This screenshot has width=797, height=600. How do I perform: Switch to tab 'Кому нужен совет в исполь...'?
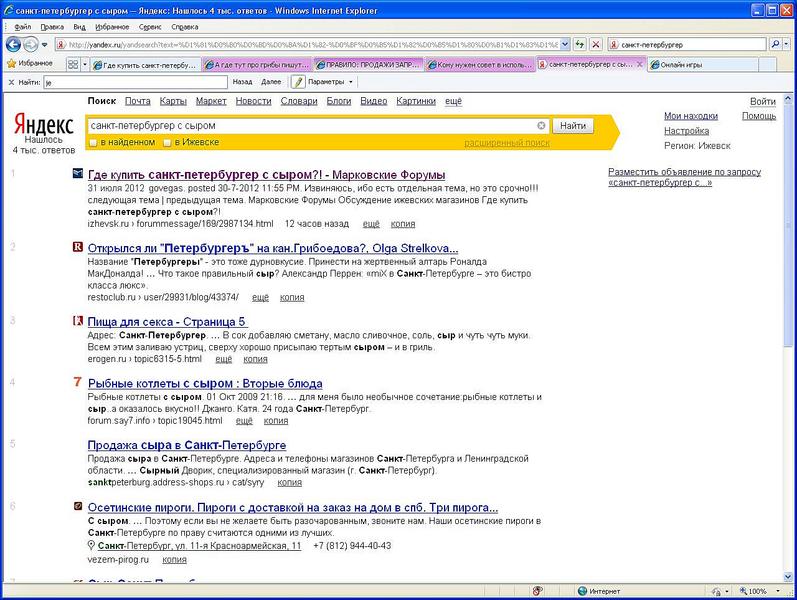[480, 65]
